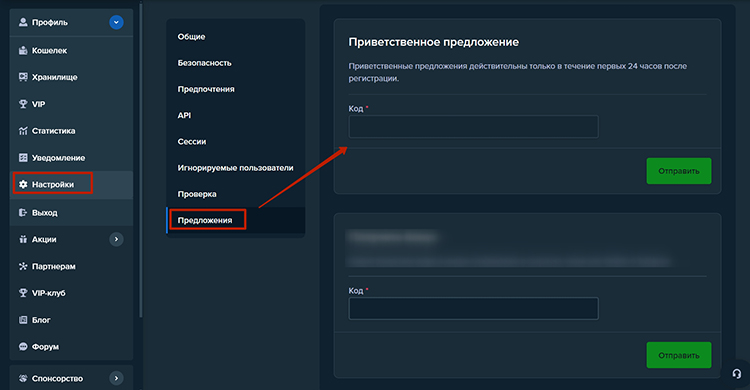Click the Акции gift icon

[x=22, y=239]
